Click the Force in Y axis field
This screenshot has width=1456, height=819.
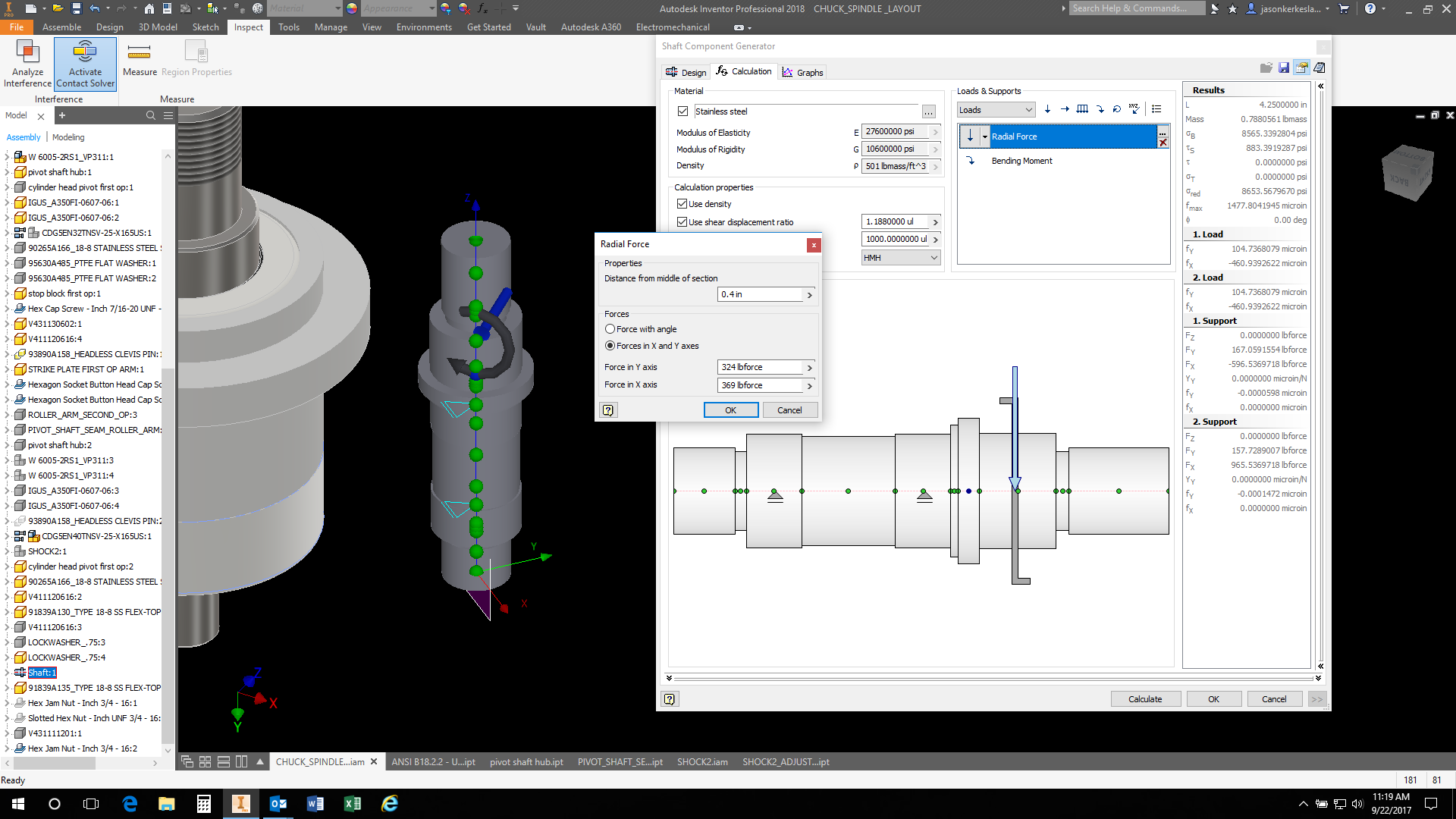[759, 367]
